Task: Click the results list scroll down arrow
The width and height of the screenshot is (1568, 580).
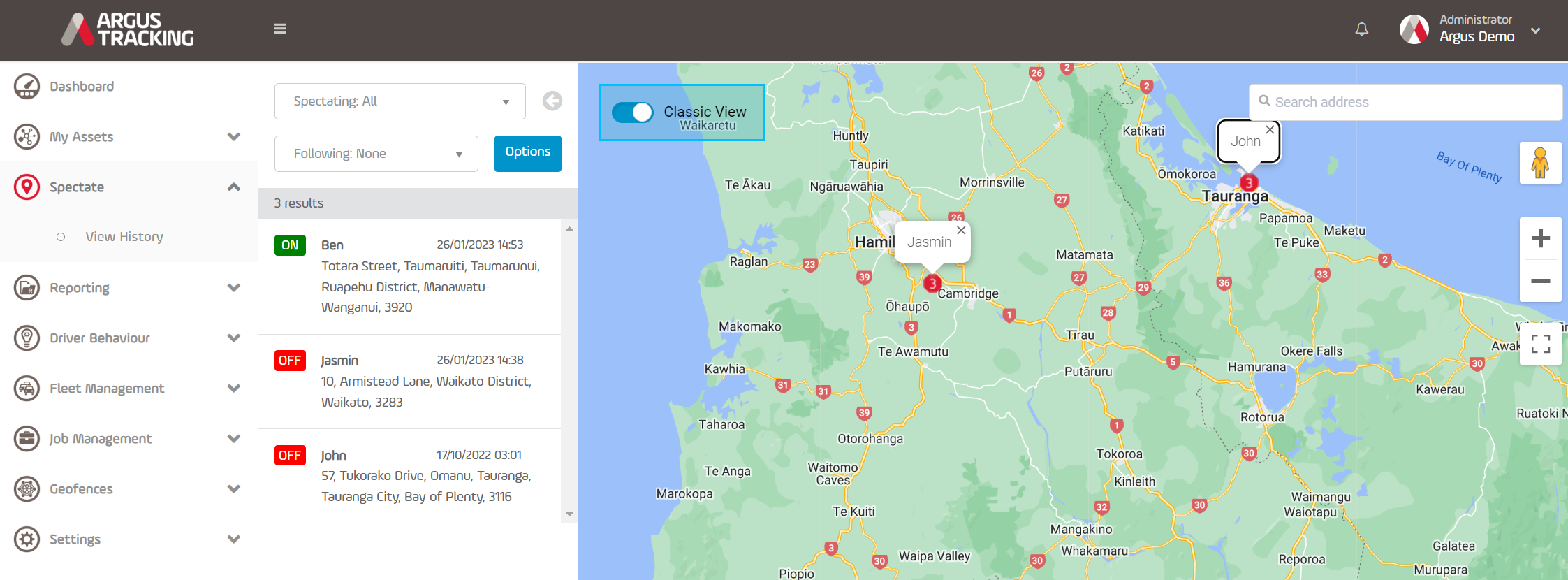Action: [570, 514]
